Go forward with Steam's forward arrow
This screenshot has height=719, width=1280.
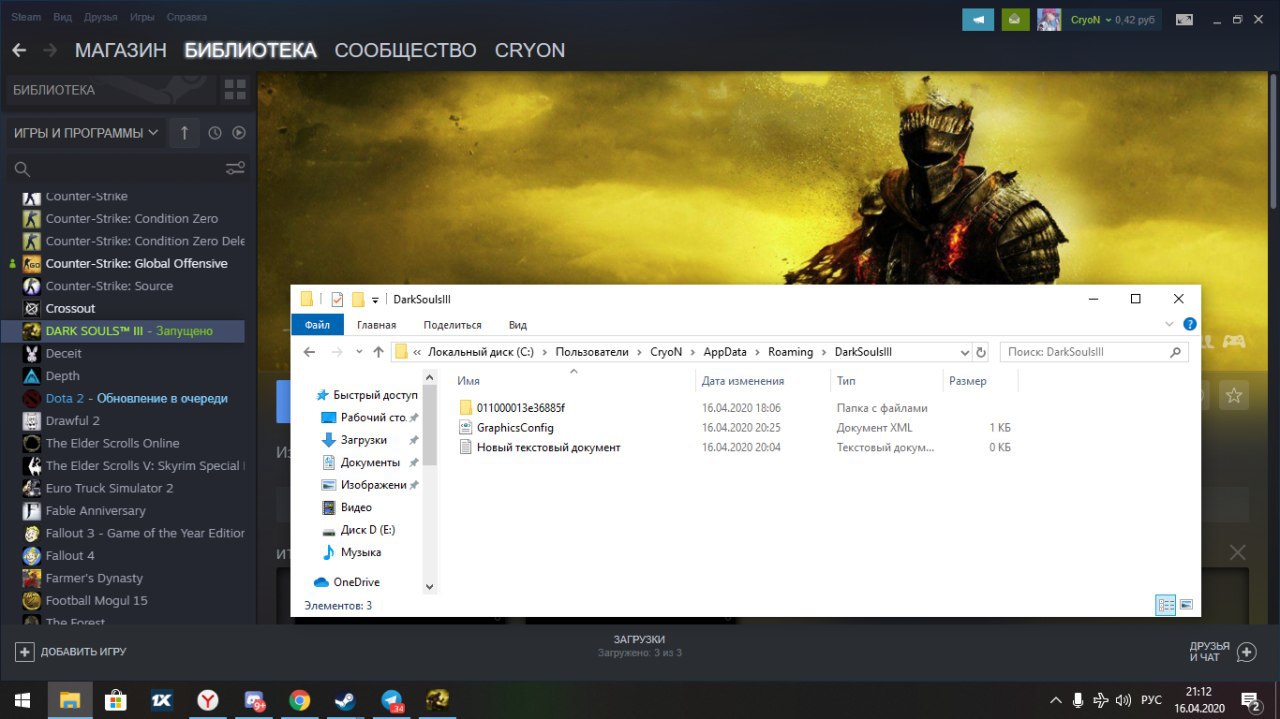(x=50, y=50)
